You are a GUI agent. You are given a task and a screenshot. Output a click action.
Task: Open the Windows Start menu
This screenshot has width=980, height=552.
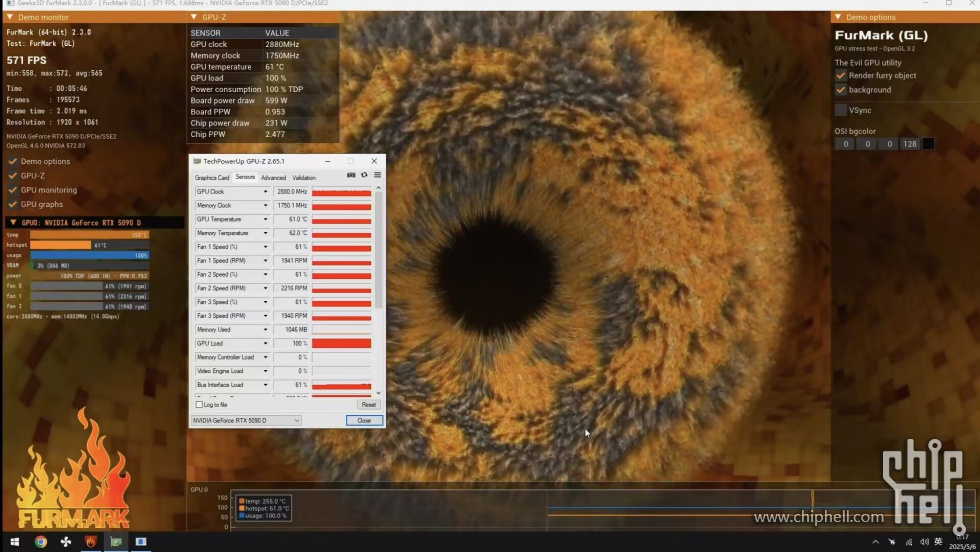pyautogui.click(x=14, y=541)
